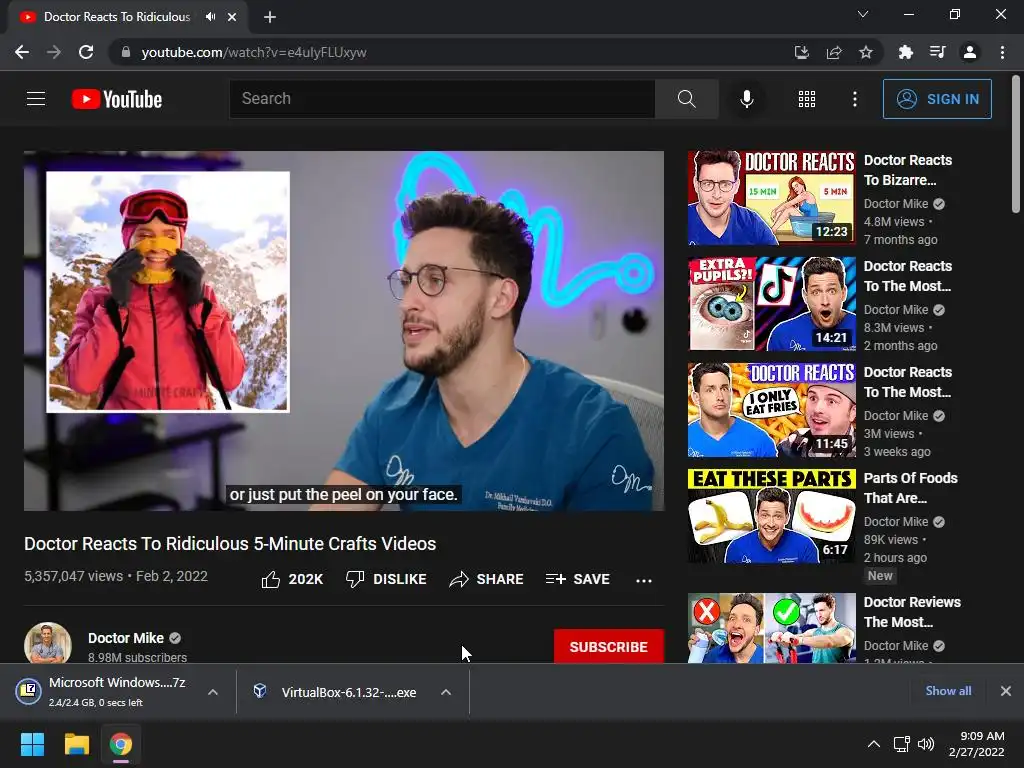Open the Windows Start menu

point(32,744)
